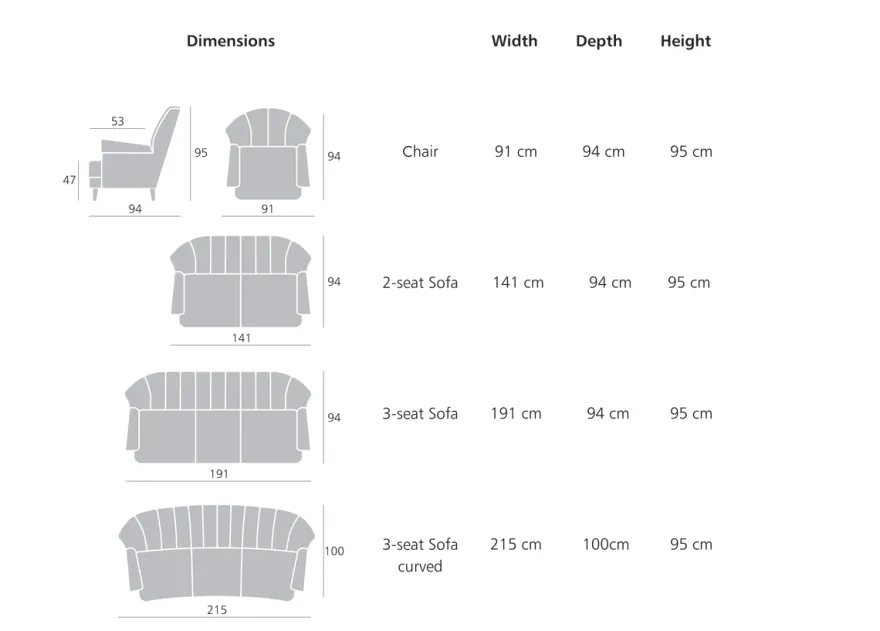Click the Chair row label
This screenshot has width=880, height=631.
[x=420, y=152]
